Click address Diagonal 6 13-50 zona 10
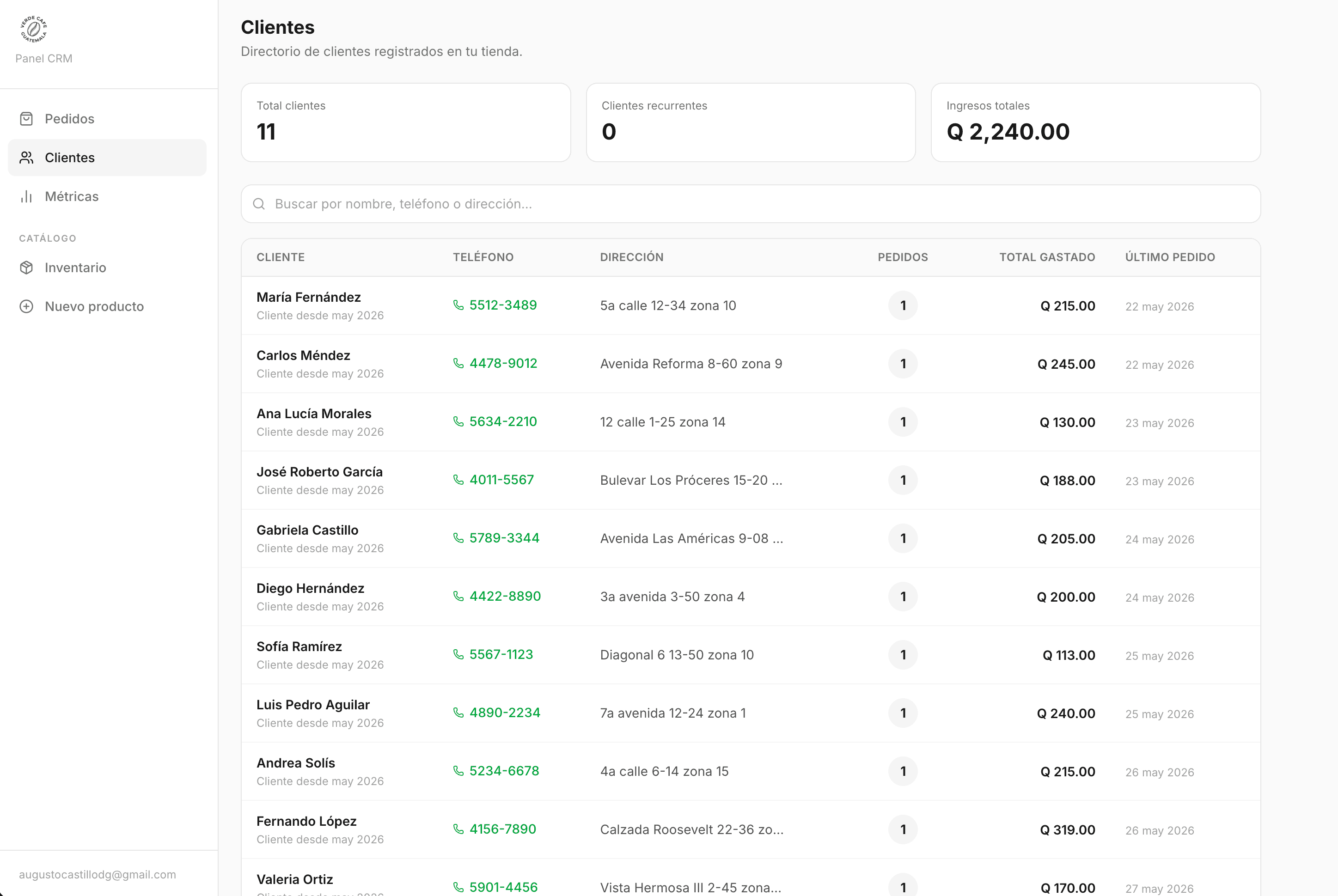This screenshot has height=896, width=1338. (x=677, y=655)
